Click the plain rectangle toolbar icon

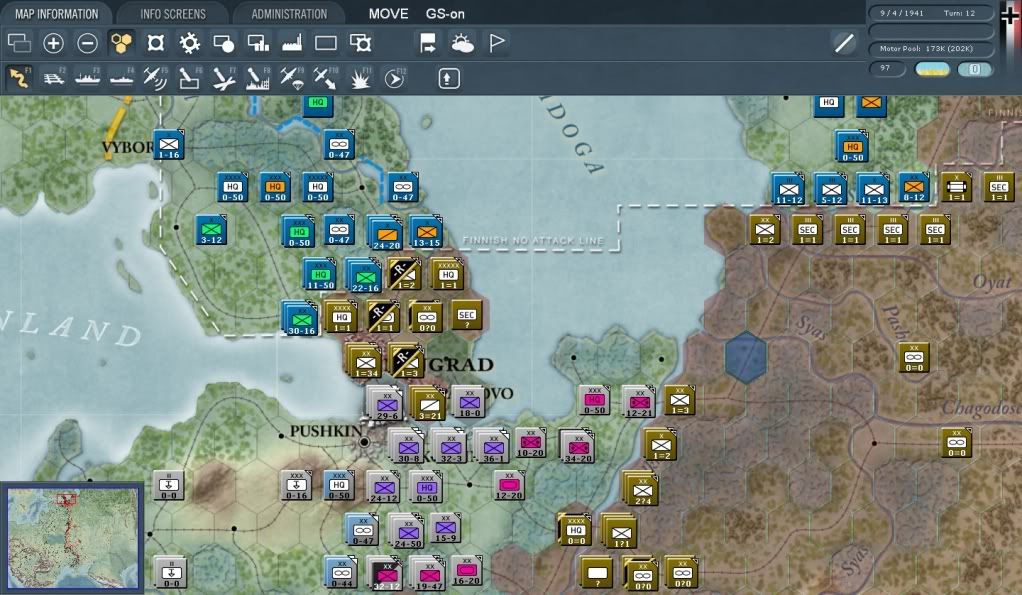tap(326, 43)
